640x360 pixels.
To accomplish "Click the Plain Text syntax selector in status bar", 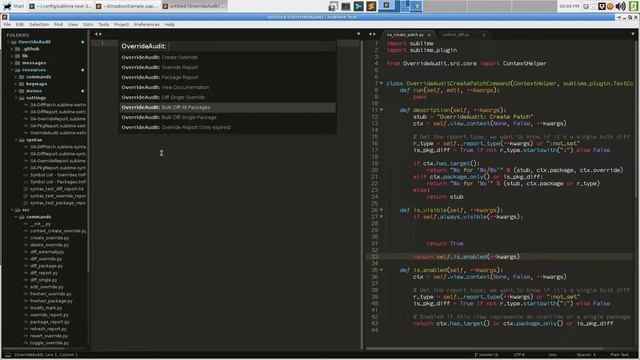I will tap(620, 355).
